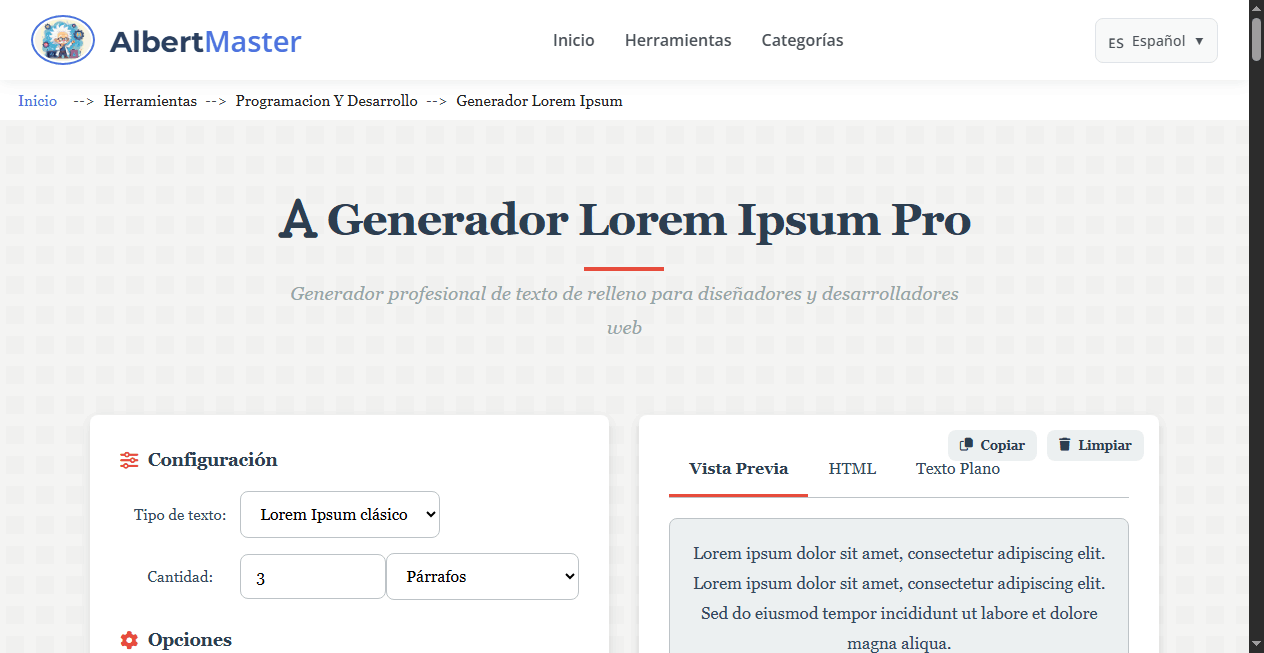Open the ES Español language selector

click(1155, 41)
